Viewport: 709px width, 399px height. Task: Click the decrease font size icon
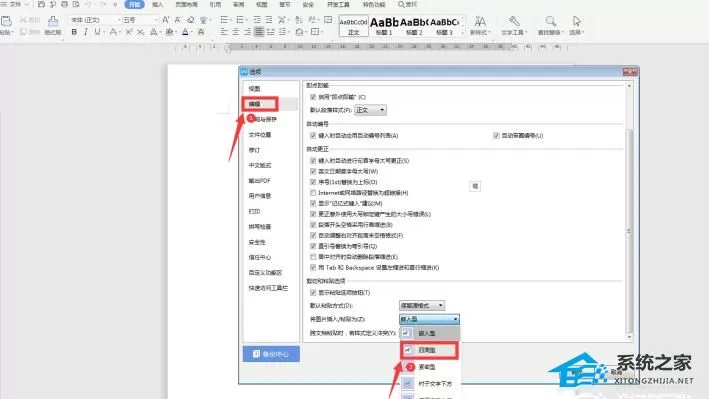pyautogui.click(x=178, y=20)
